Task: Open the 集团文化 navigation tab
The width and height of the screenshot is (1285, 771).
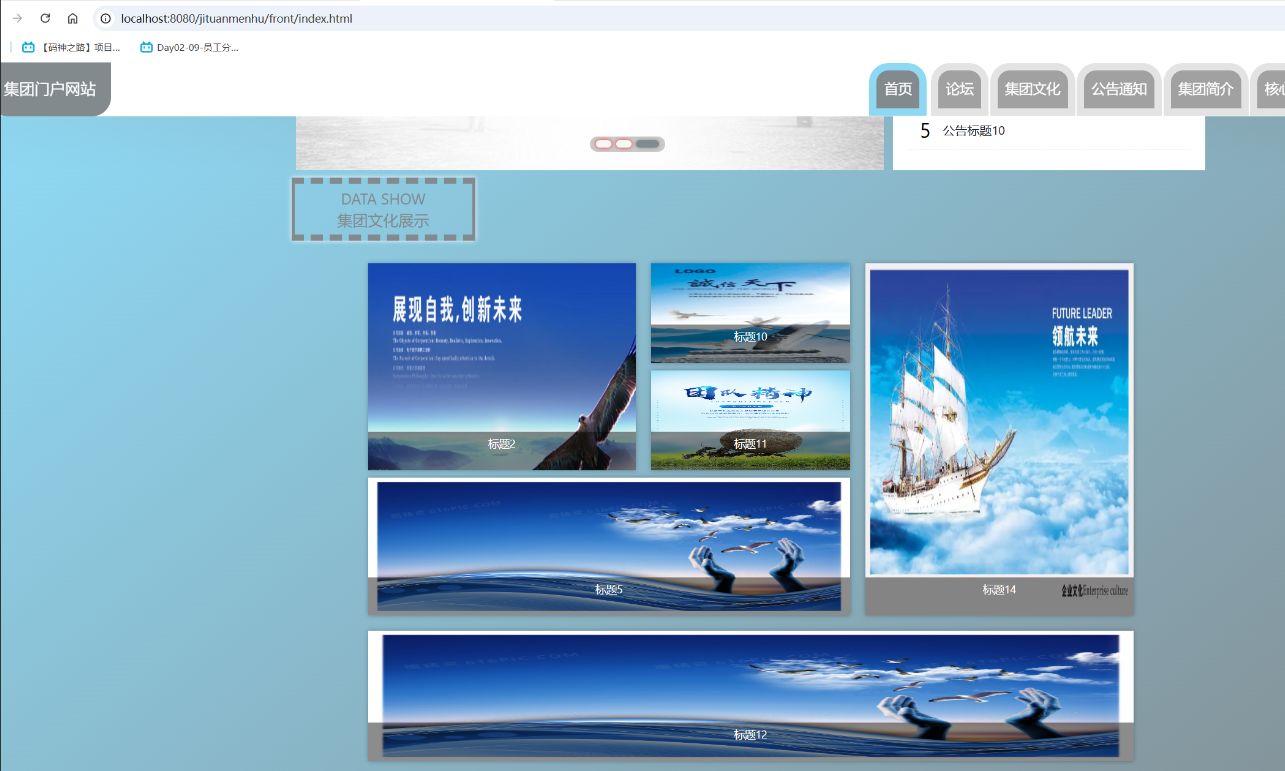Action: point(1033,89)
